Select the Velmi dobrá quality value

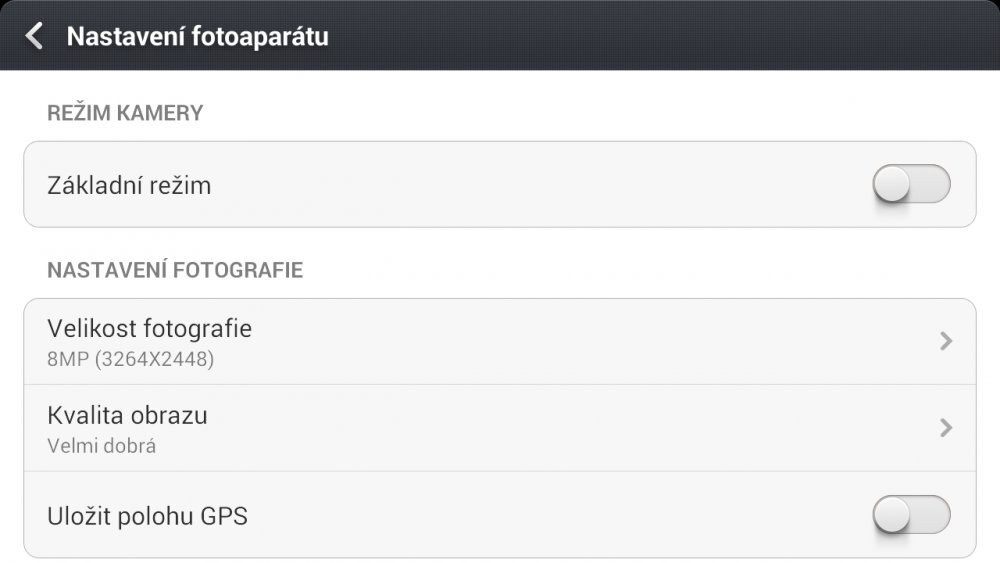(102, 446)
